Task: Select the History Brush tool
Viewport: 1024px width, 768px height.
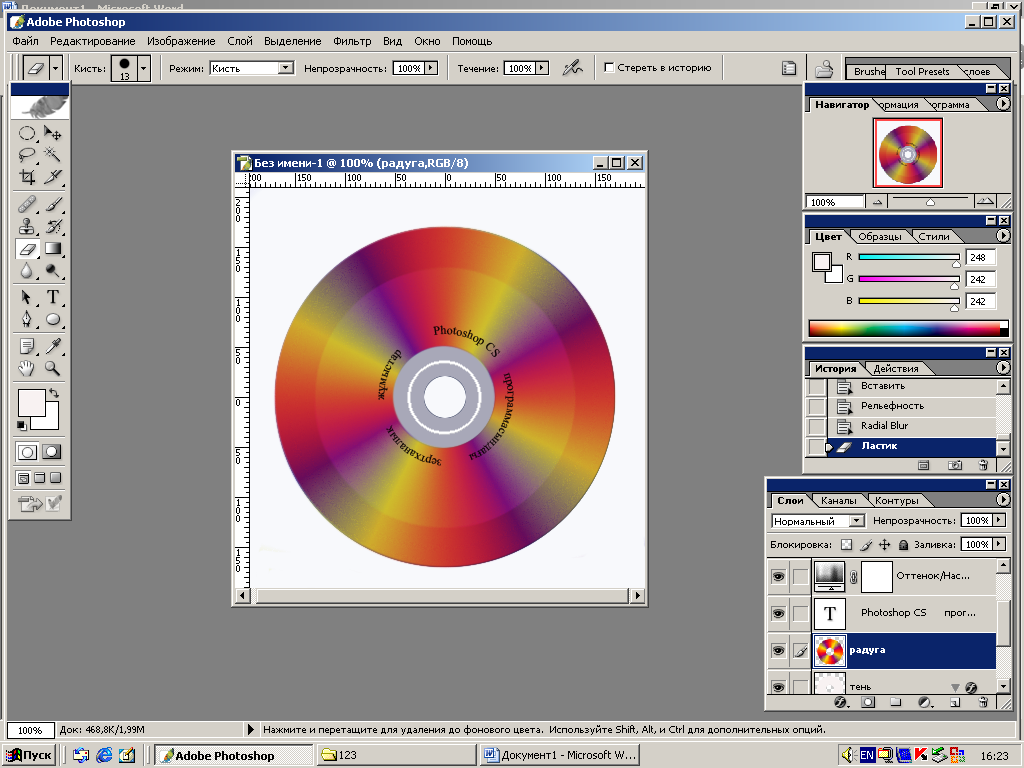Action: coord(53,227)
